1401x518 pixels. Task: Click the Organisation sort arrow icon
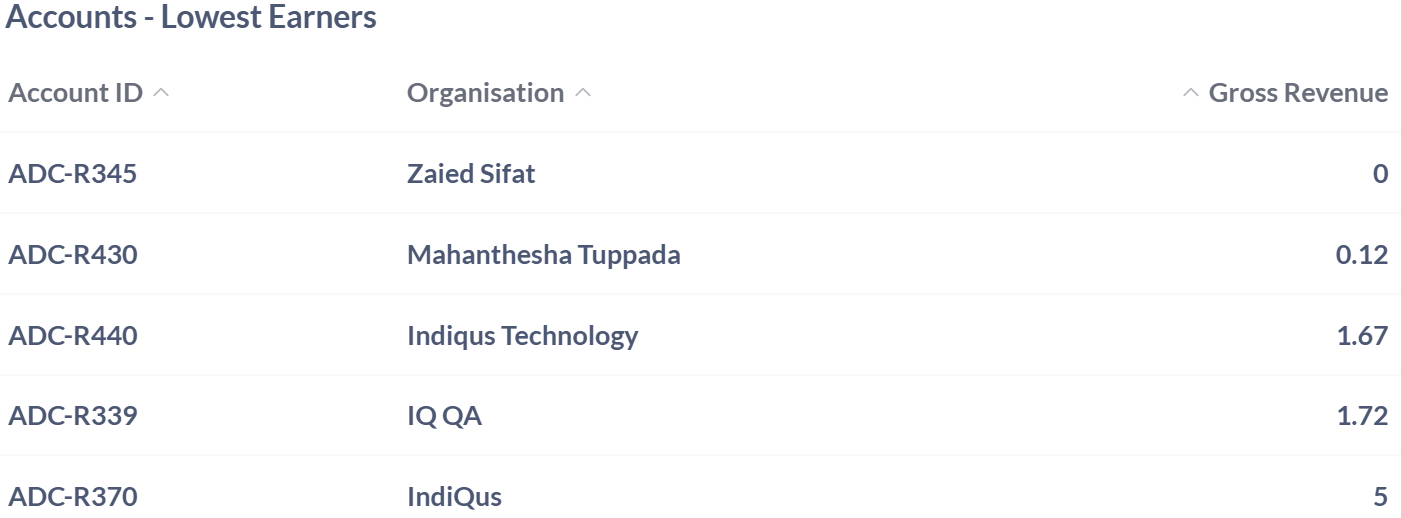point(584,93)
